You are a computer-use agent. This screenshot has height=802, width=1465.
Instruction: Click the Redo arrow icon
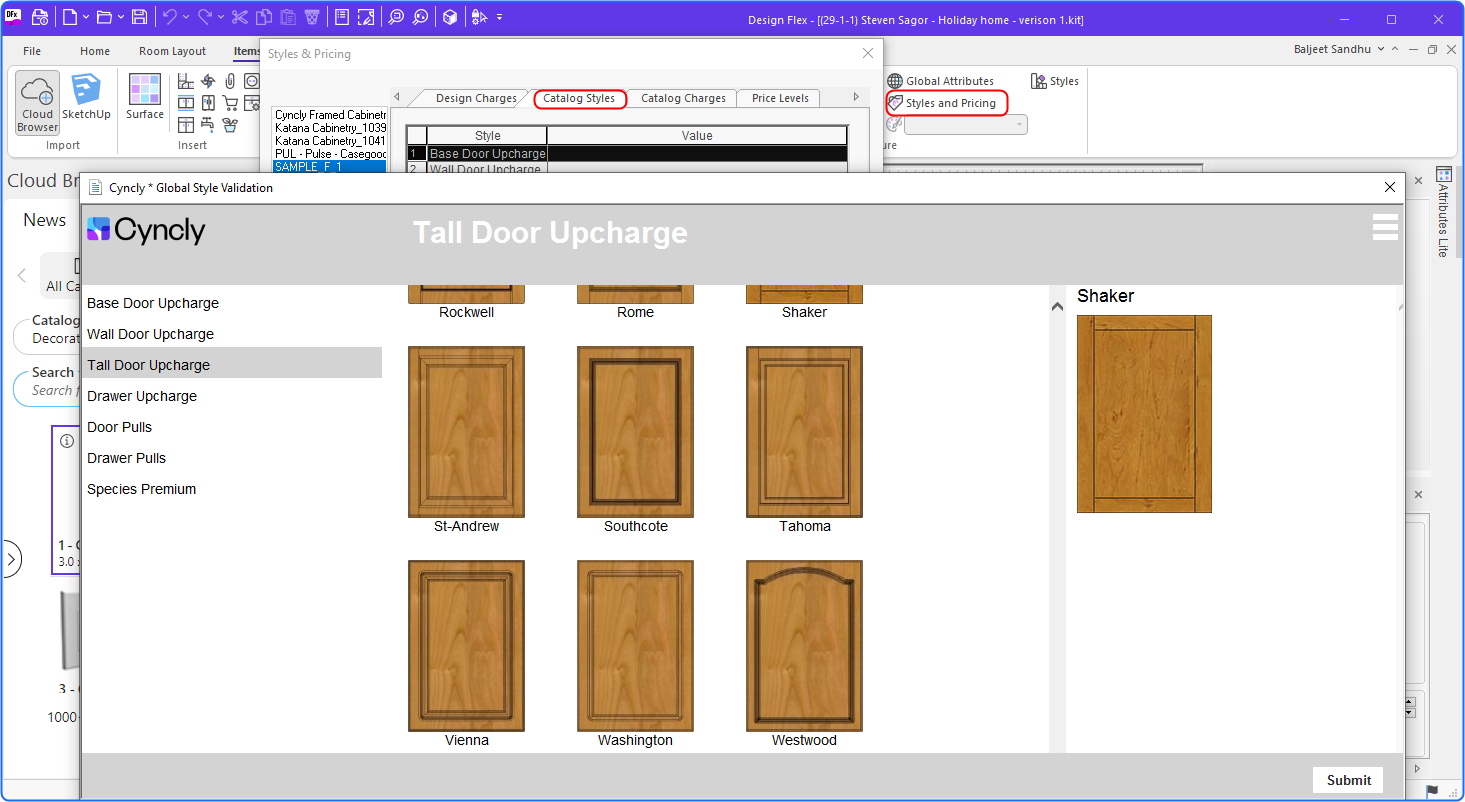point(204,17)
